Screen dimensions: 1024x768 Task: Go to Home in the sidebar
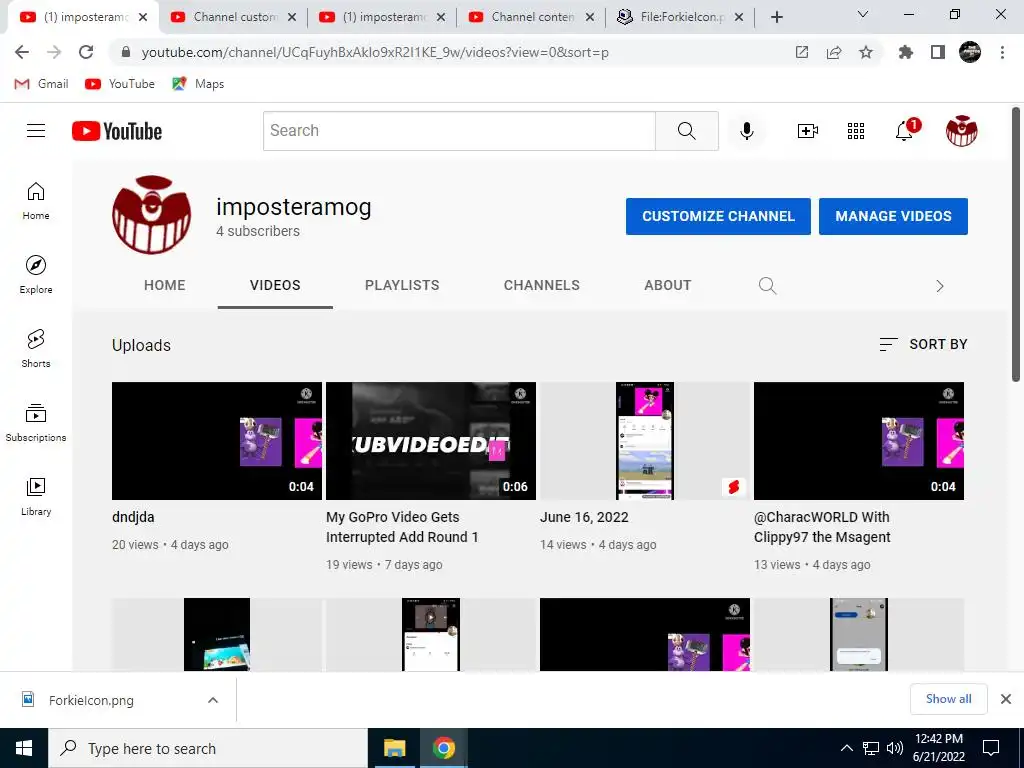(36, 200)
